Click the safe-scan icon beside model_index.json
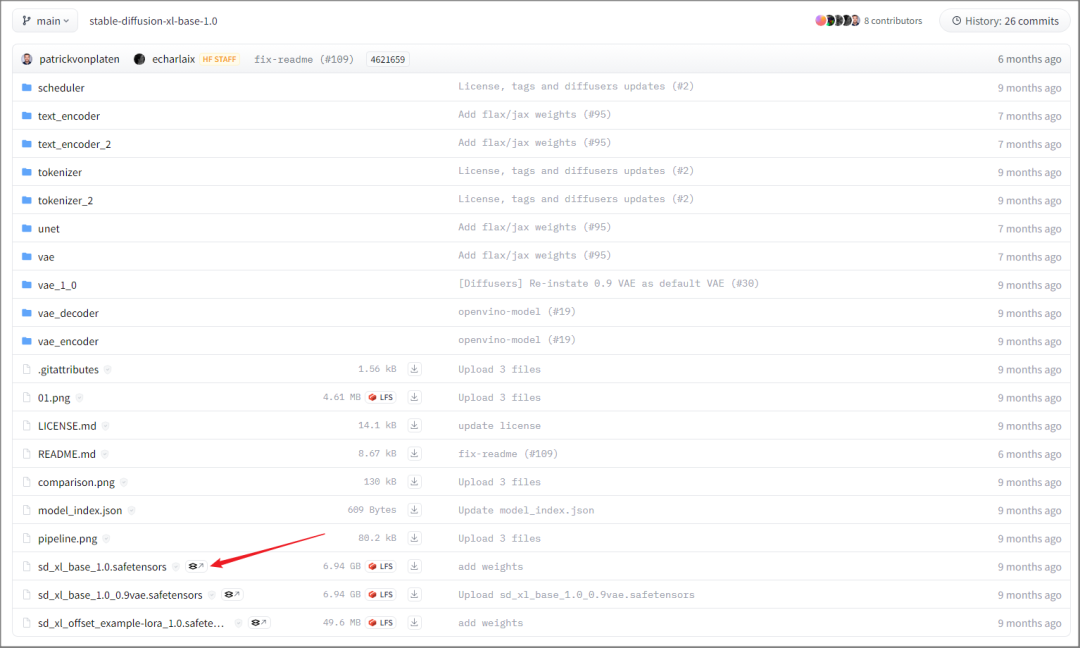Viewport: 1080px width, 648px height. point(131,511)
